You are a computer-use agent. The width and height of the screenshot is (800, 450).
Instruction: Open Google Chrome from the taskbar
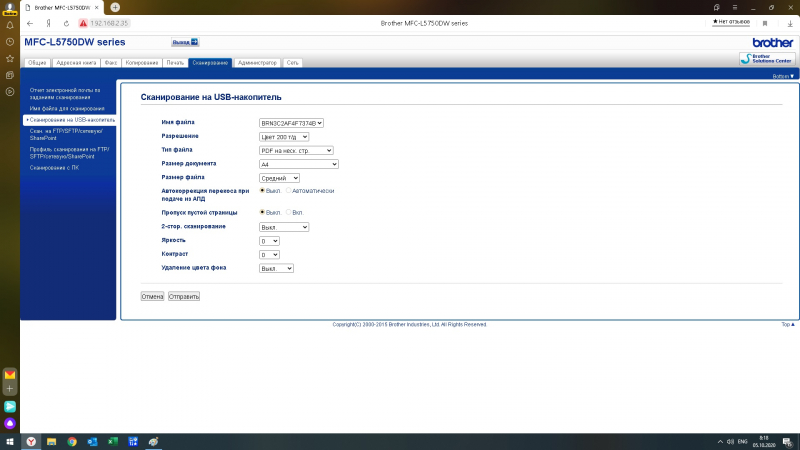point(72,441)
